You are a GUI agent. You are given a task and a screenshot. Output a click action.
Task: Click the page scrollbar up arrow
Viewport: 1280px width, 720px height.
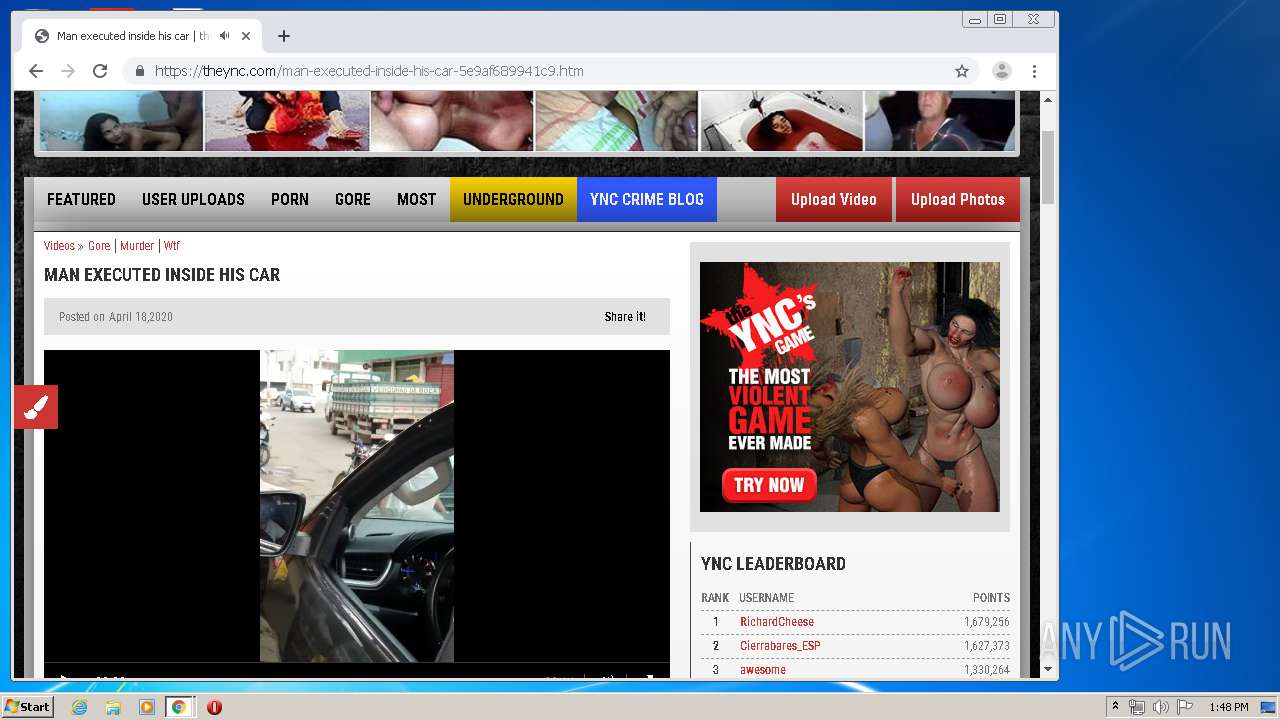[x=1048, y=100]
